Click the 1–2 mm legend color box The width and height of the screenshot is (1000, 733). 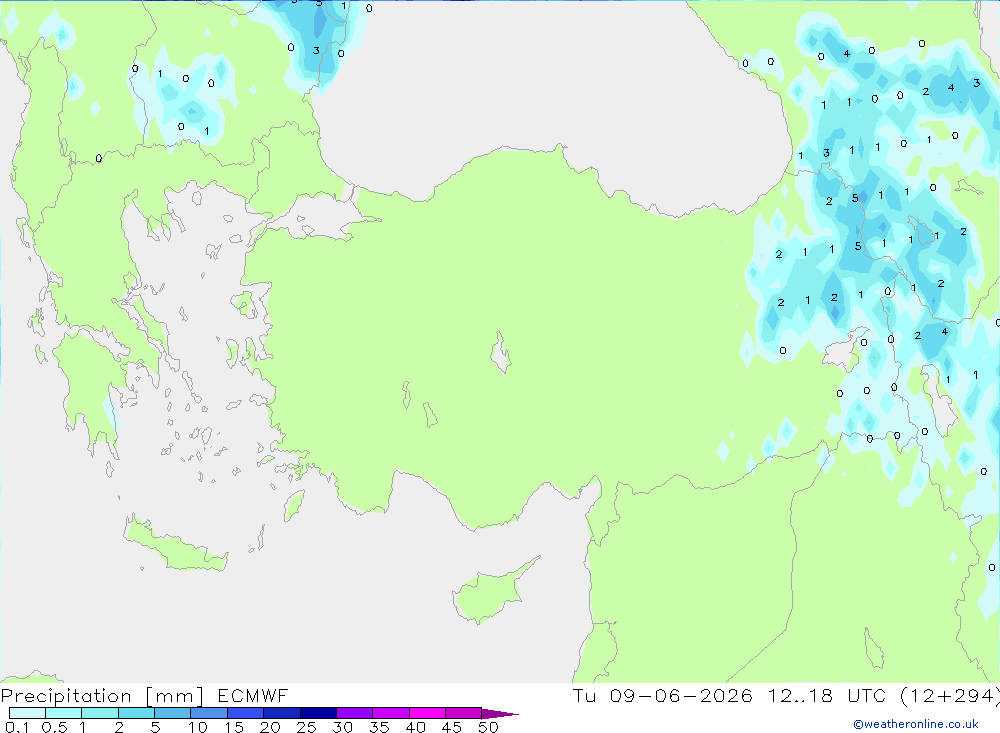[x=99, y=713]
